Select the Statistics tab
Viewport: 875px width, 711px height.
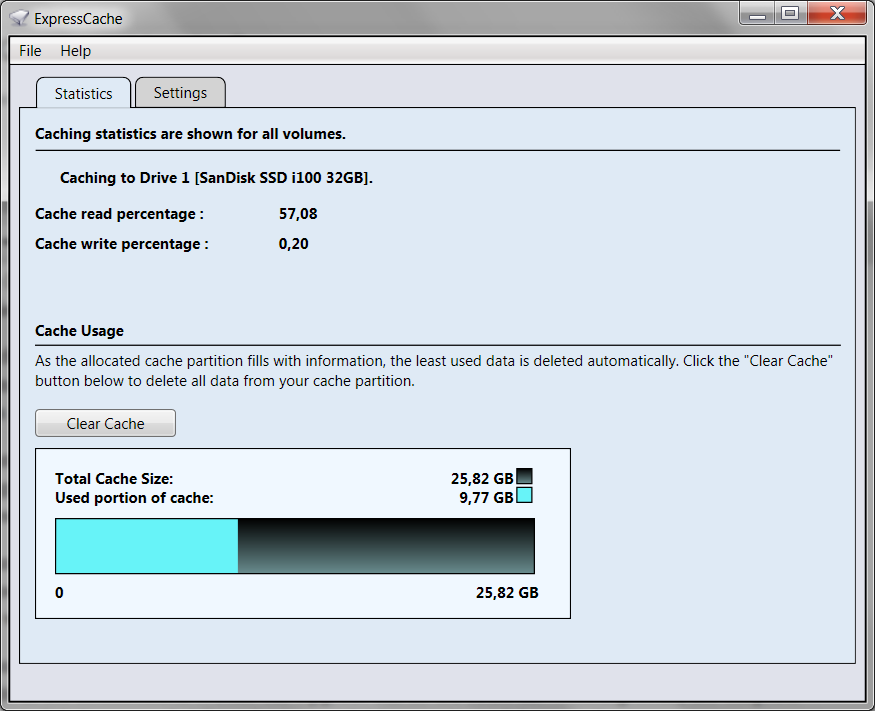pyautogui.click(x=84, y=93)
